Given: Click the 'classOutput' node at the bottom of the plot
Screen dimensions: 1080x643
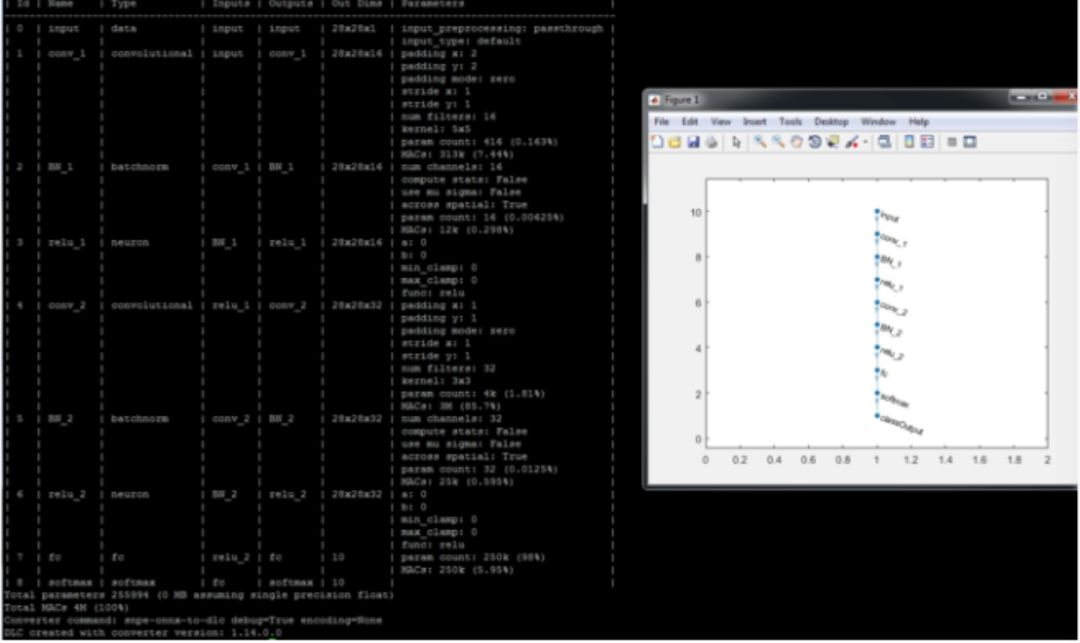Looking at the screenshot, I should point(877,416).
